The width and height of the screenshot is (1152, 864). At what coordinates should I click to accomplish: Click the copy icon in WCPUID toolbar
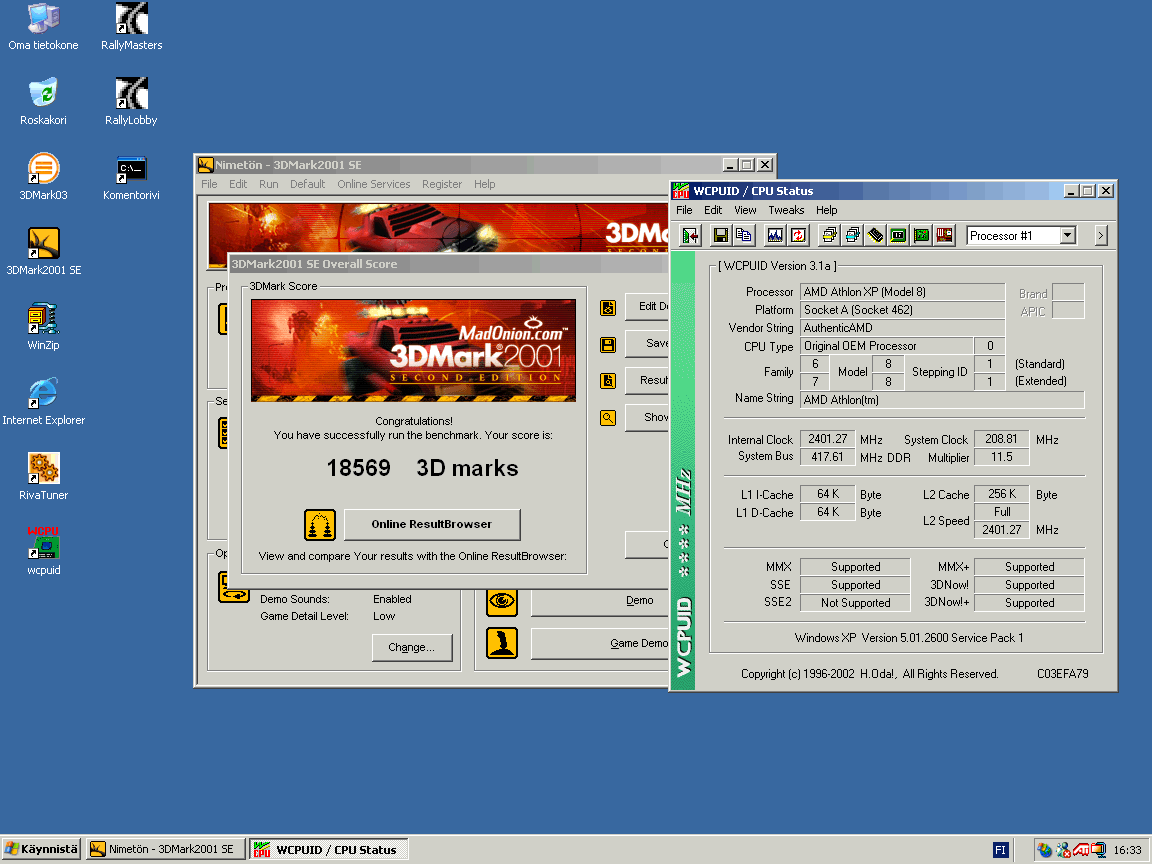pos(744,236)
